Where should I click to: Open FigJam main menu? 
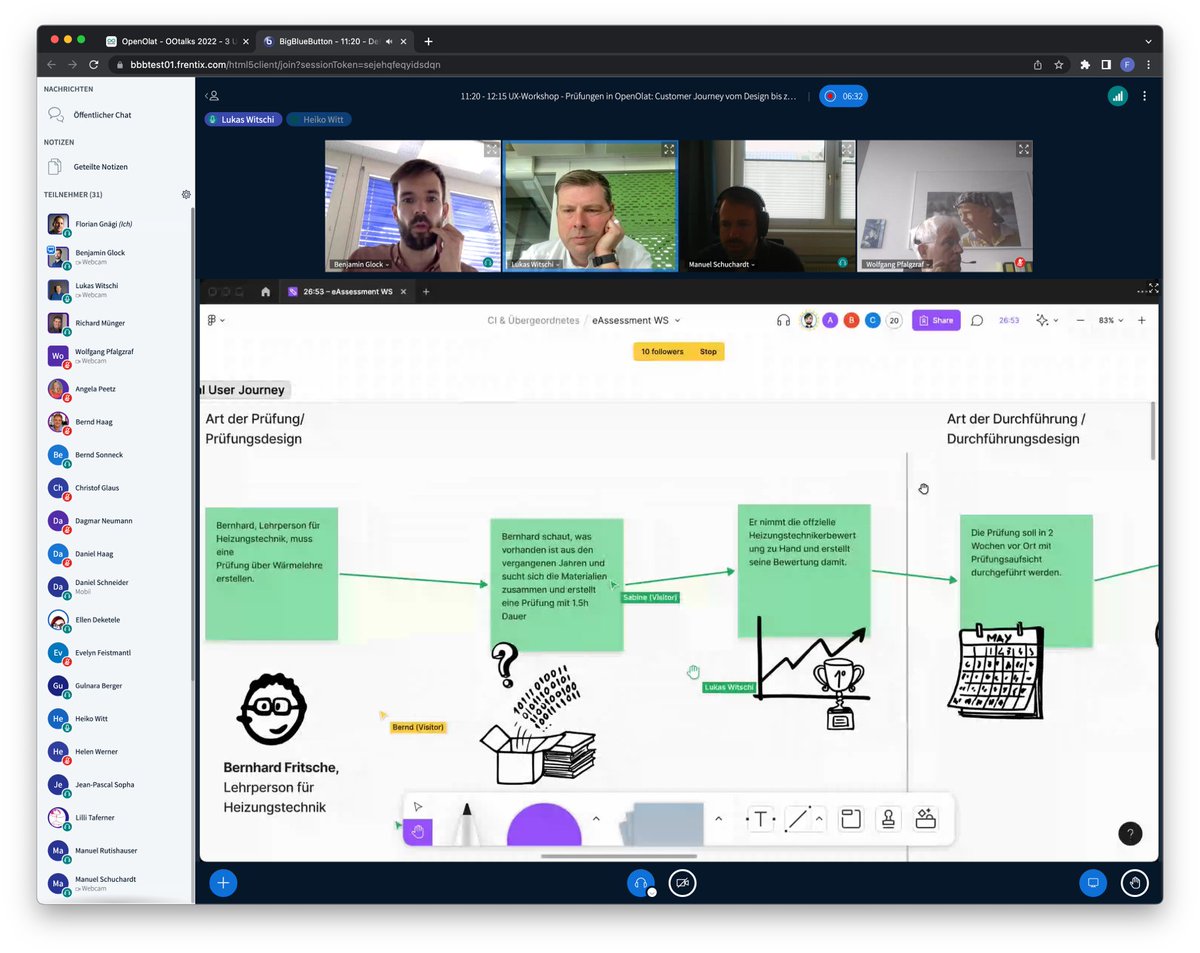coord(216,320)
